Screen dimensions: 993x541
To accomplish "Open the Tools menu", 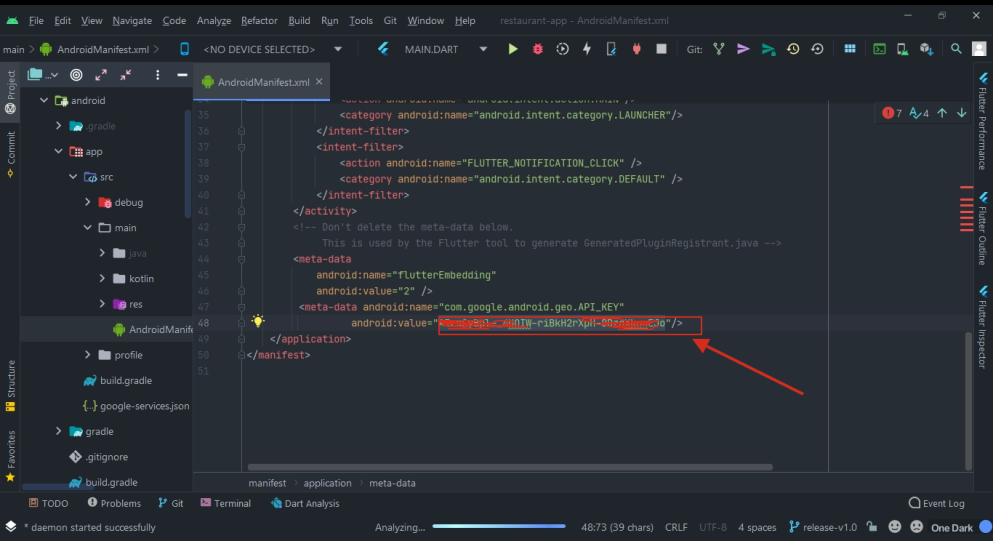I will 361,20.
